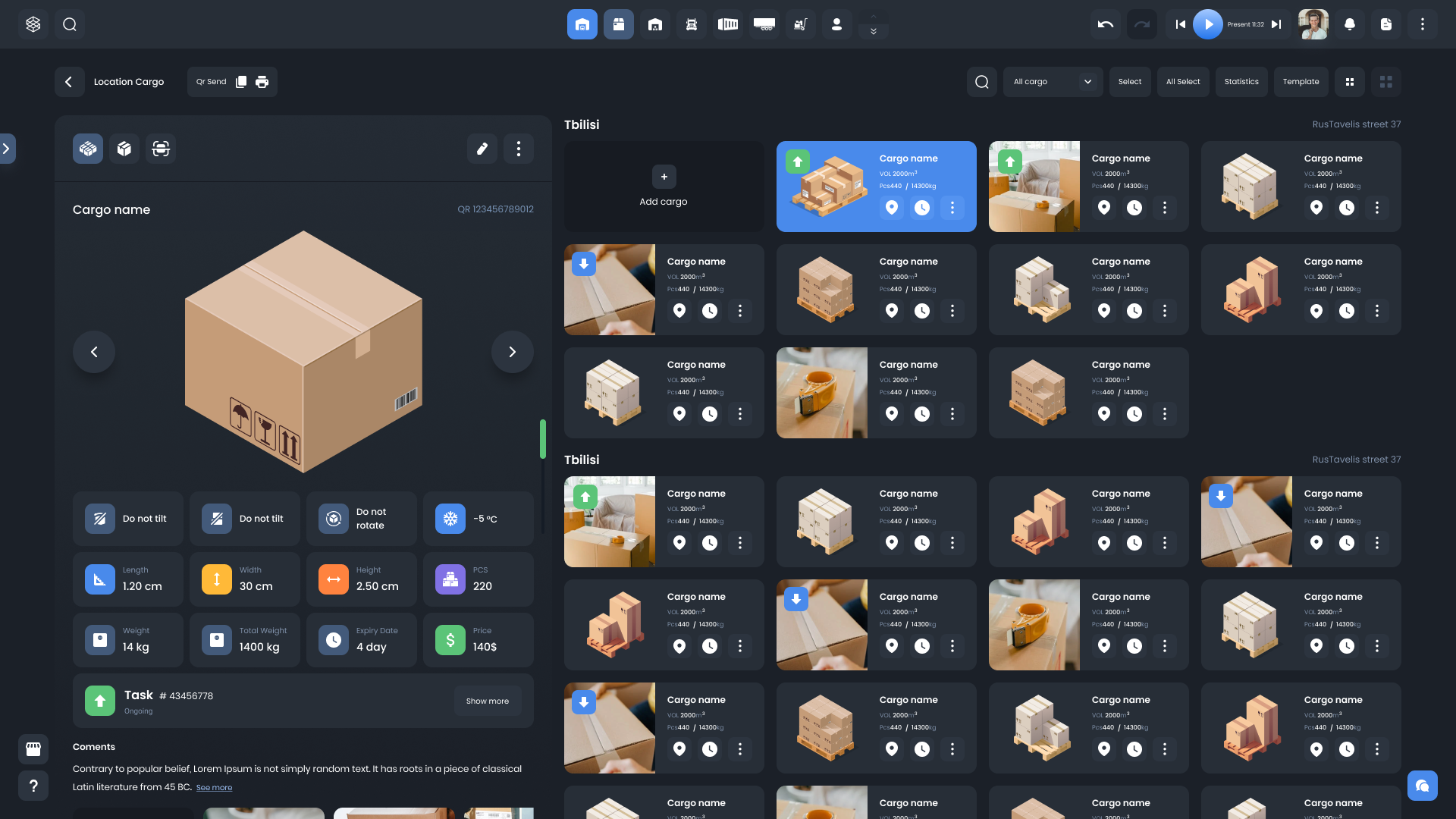This screenshot has width=1456, height=819.
Task: Open the chat bubble icon at bottom right
Action: [x=1422, y=786]
